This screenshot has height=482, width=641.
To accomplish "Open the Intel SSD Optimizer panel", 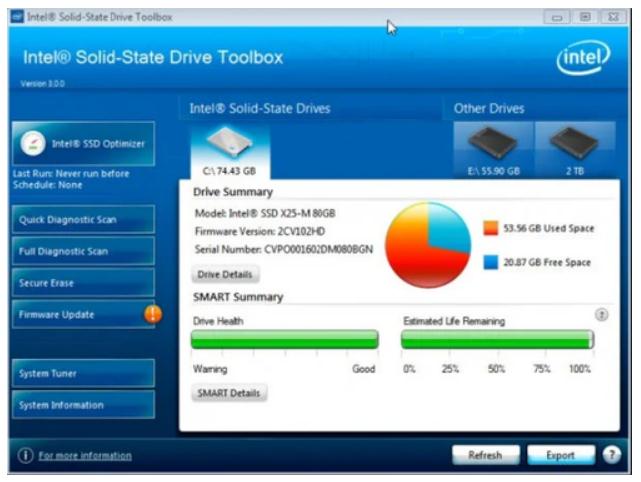I will [x=83, y=143].
